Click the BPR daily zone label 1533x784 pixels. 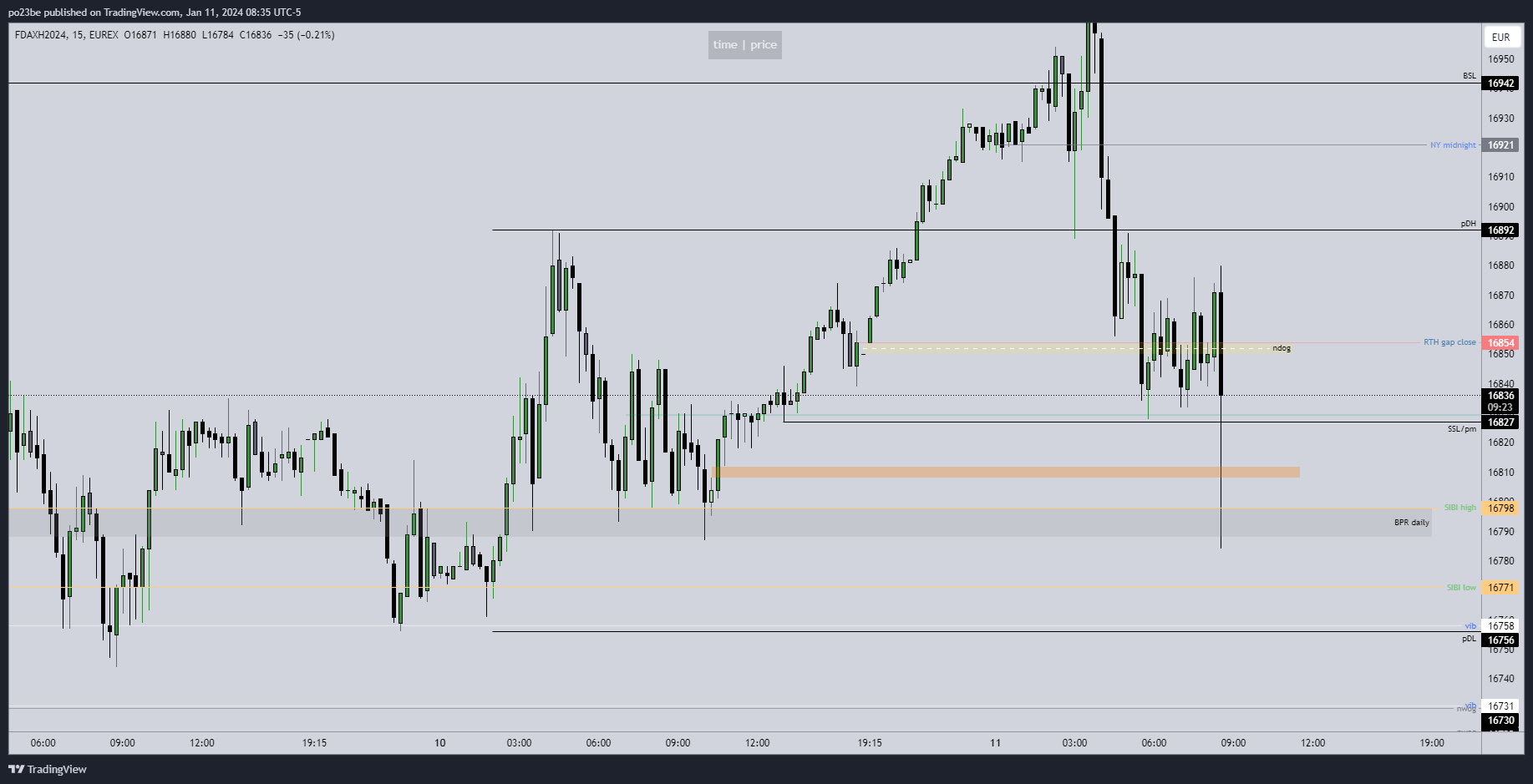pyautogui.click(x=1411, y=523)
